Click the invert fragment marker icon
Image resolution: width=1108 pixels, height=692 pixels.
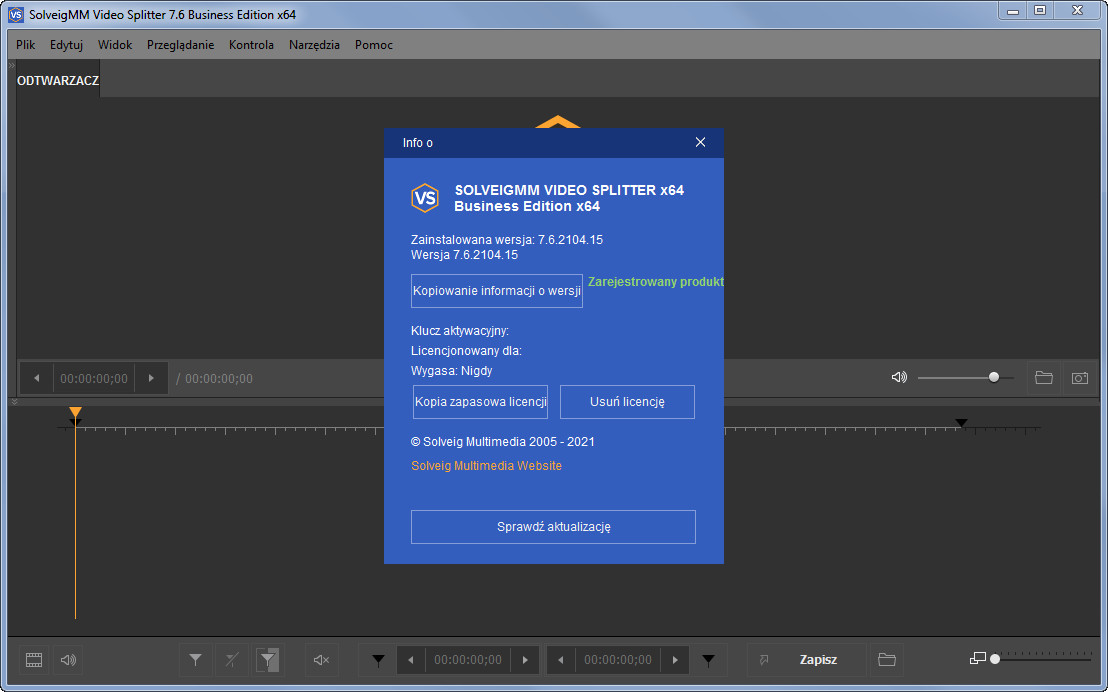268,659
